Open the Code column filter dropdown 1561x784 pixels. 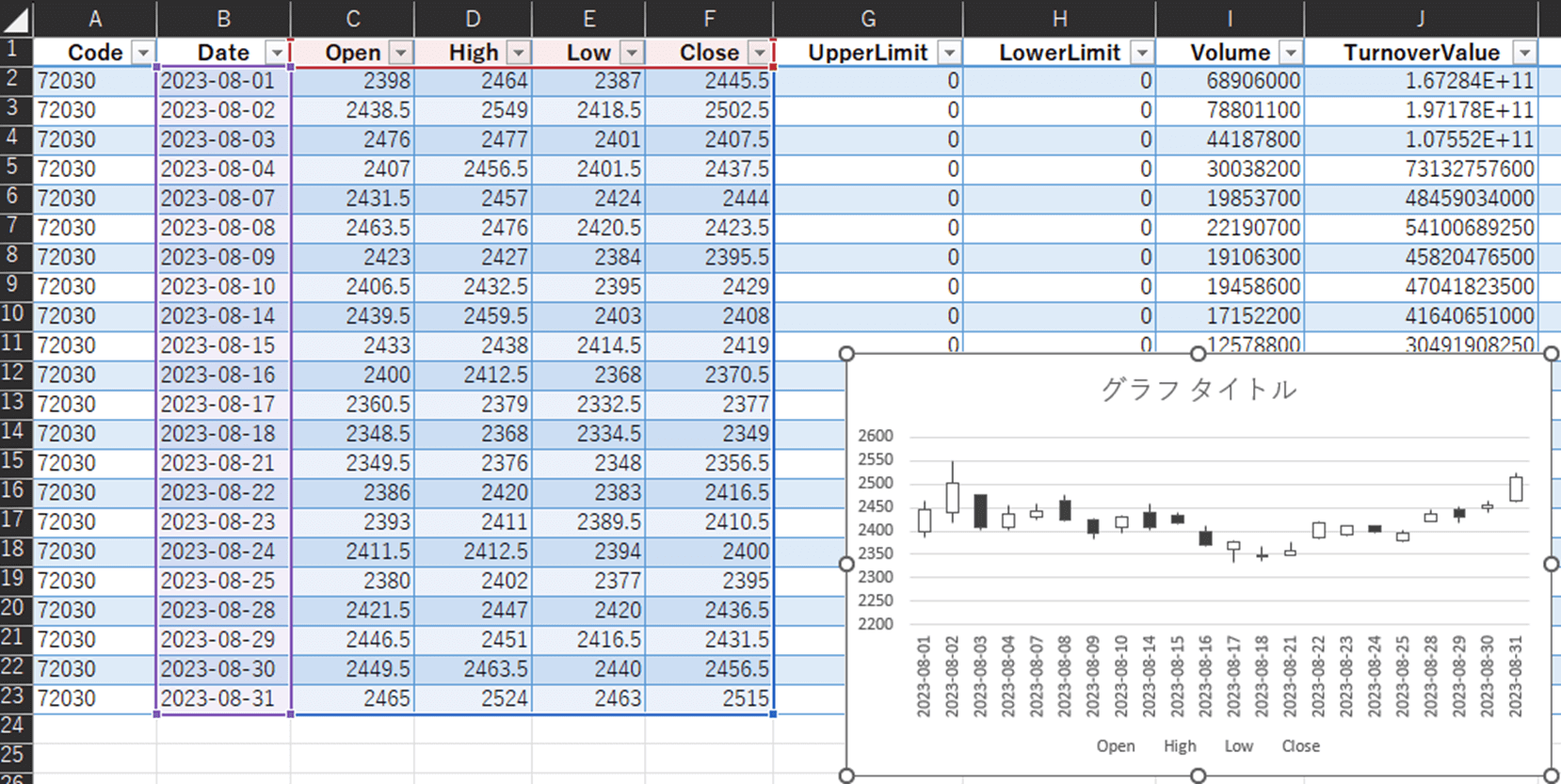point(142,53)
